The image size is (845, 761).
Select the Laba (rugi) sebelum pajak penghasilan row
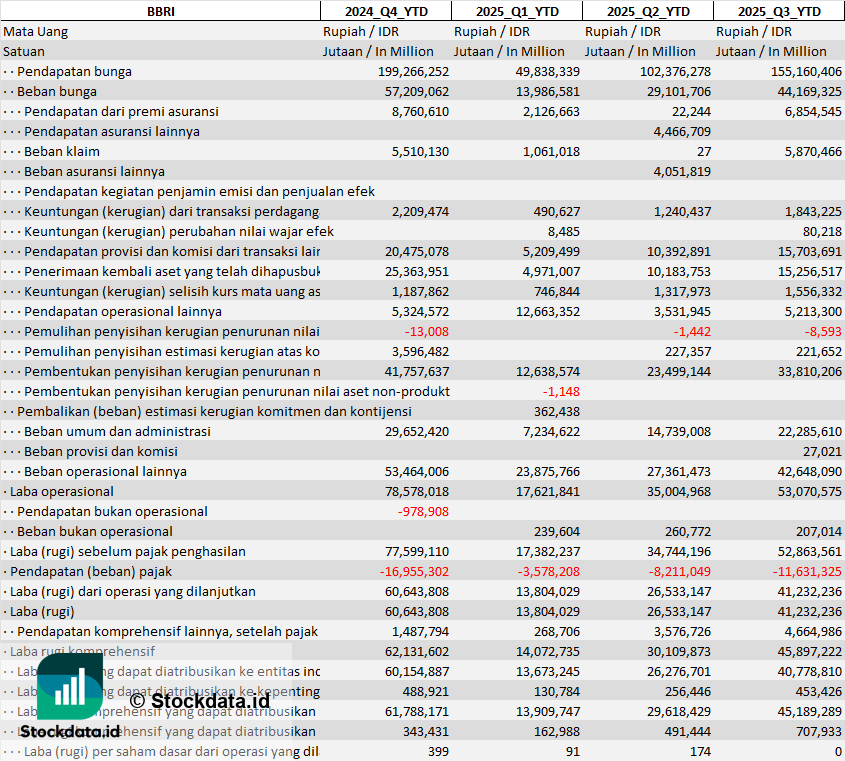pyautogui.click(x=127, y=551)
